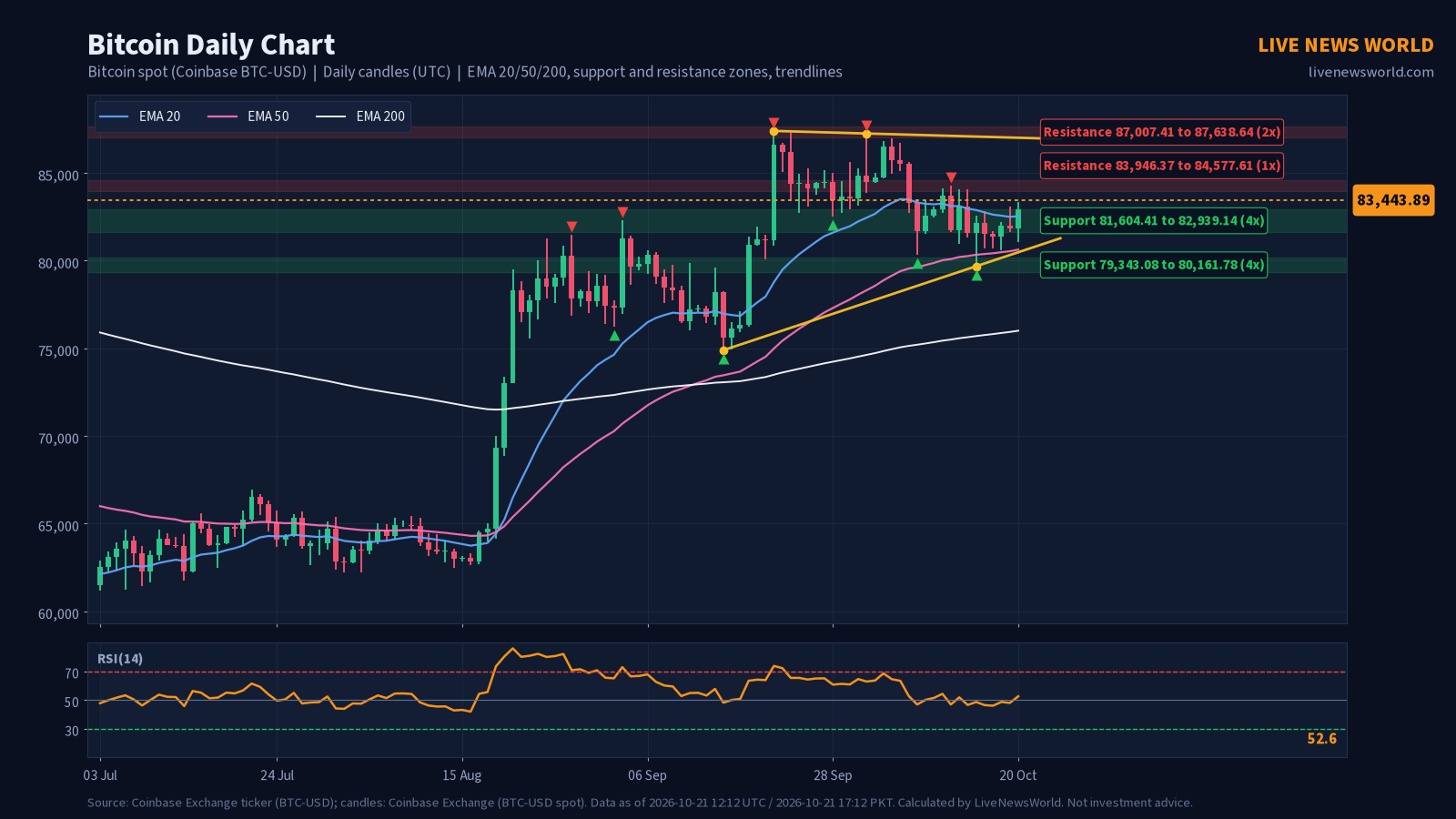
Task: Click the "03 Jul" date axis label
Action: coord(100,775)
